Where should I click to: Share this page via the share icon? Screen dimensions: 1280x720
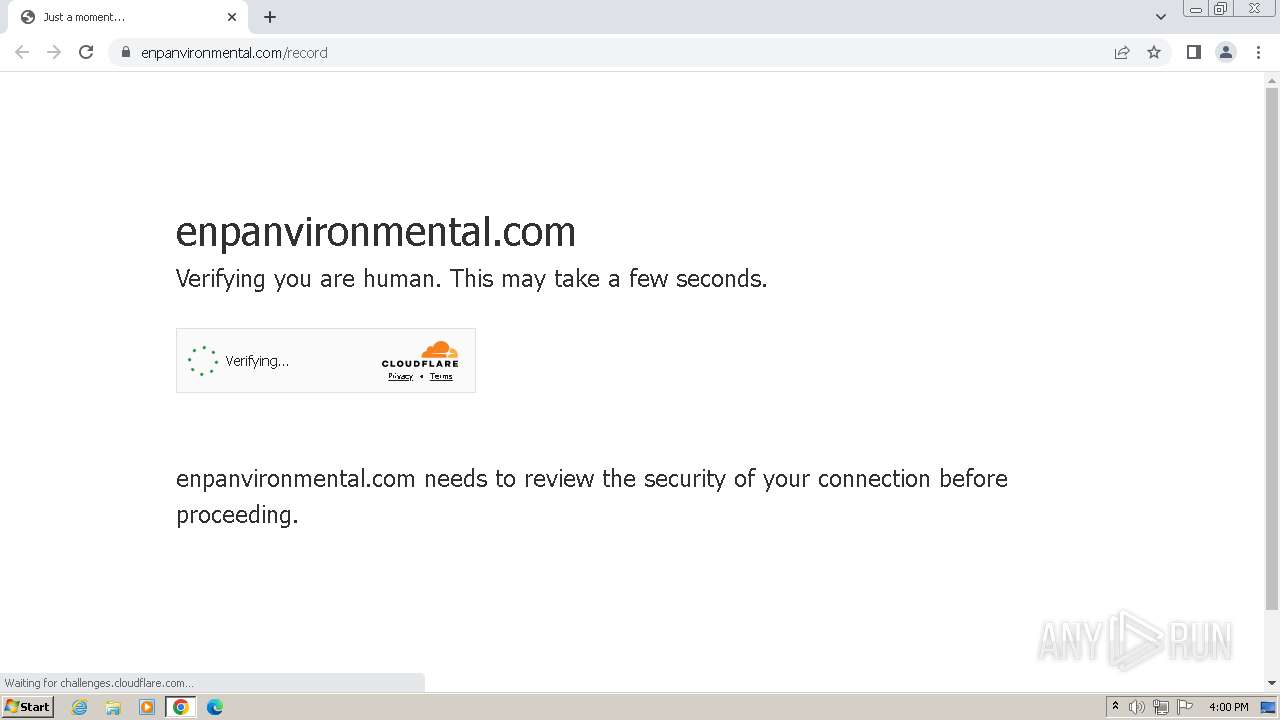[1122, 52]
